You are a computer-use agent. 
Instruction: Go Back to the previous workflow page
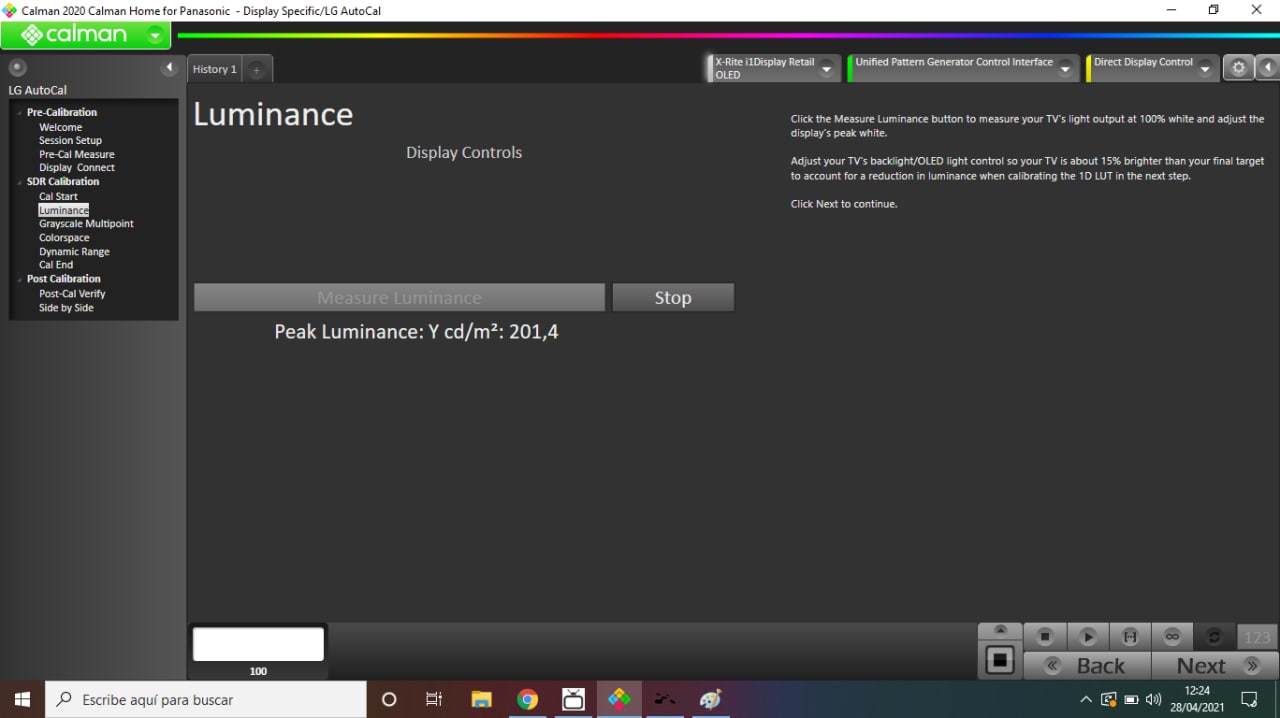1087,665
